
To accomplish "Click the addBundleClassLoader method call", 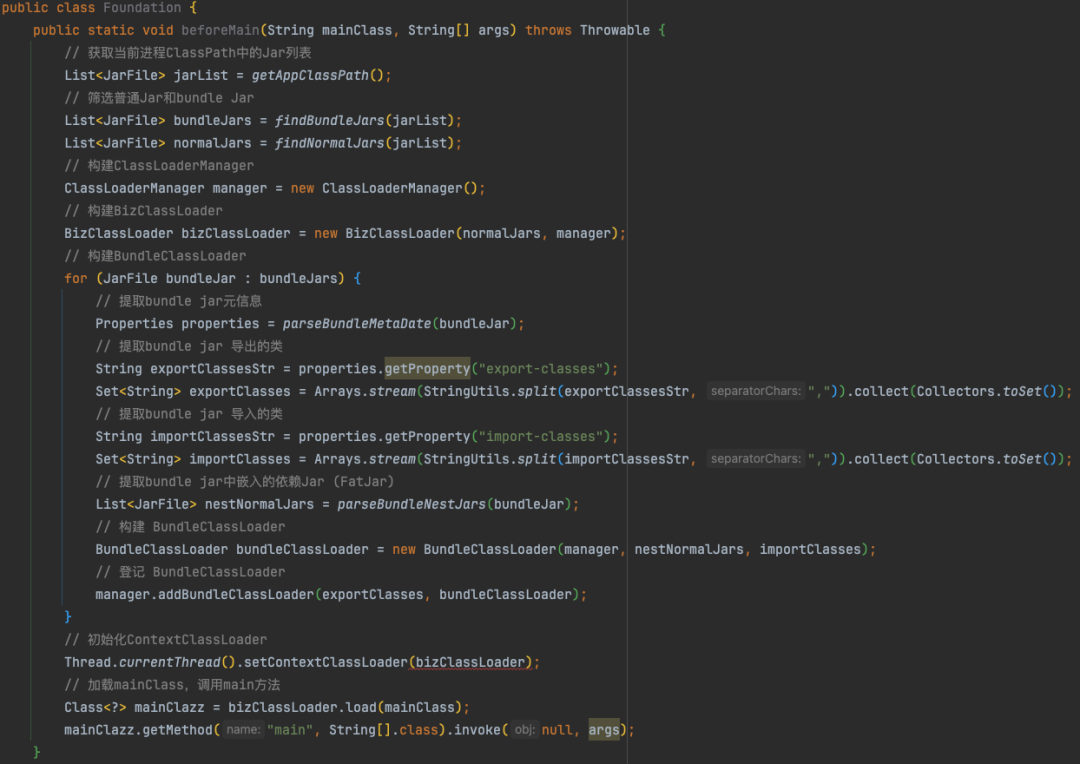I will (236, 595).
